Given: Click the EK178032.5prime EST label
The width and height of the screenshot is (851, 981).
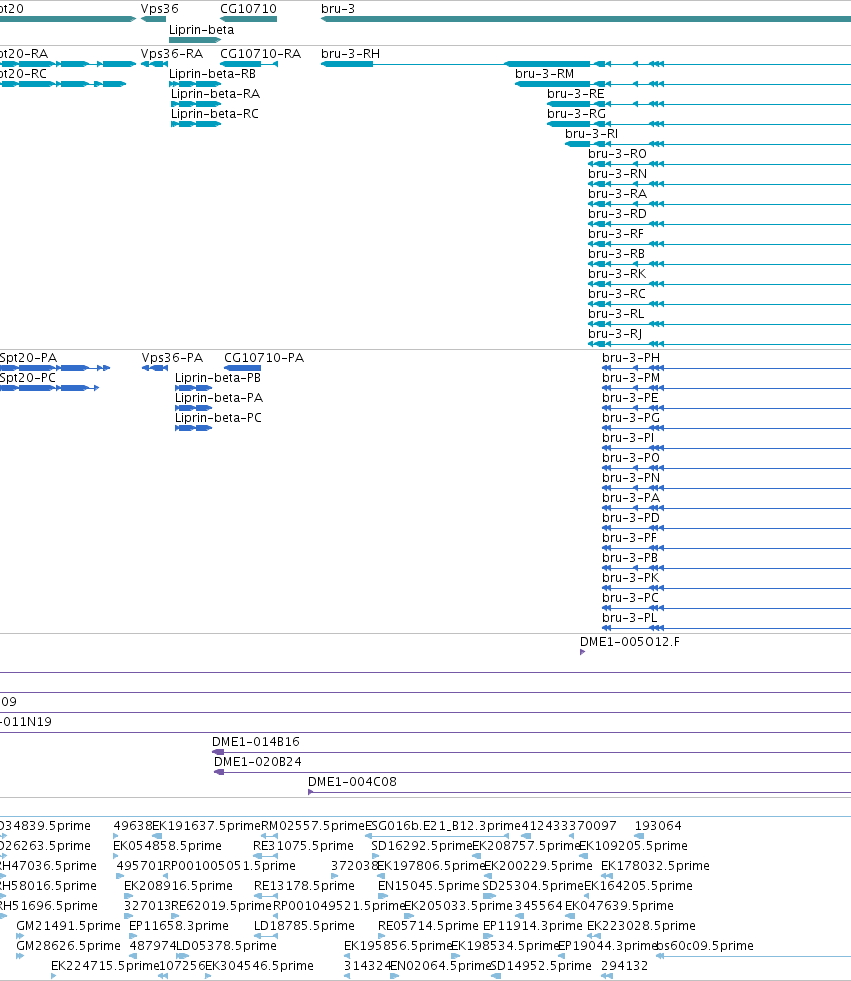Looking at the screenshot, I should 655,866.
